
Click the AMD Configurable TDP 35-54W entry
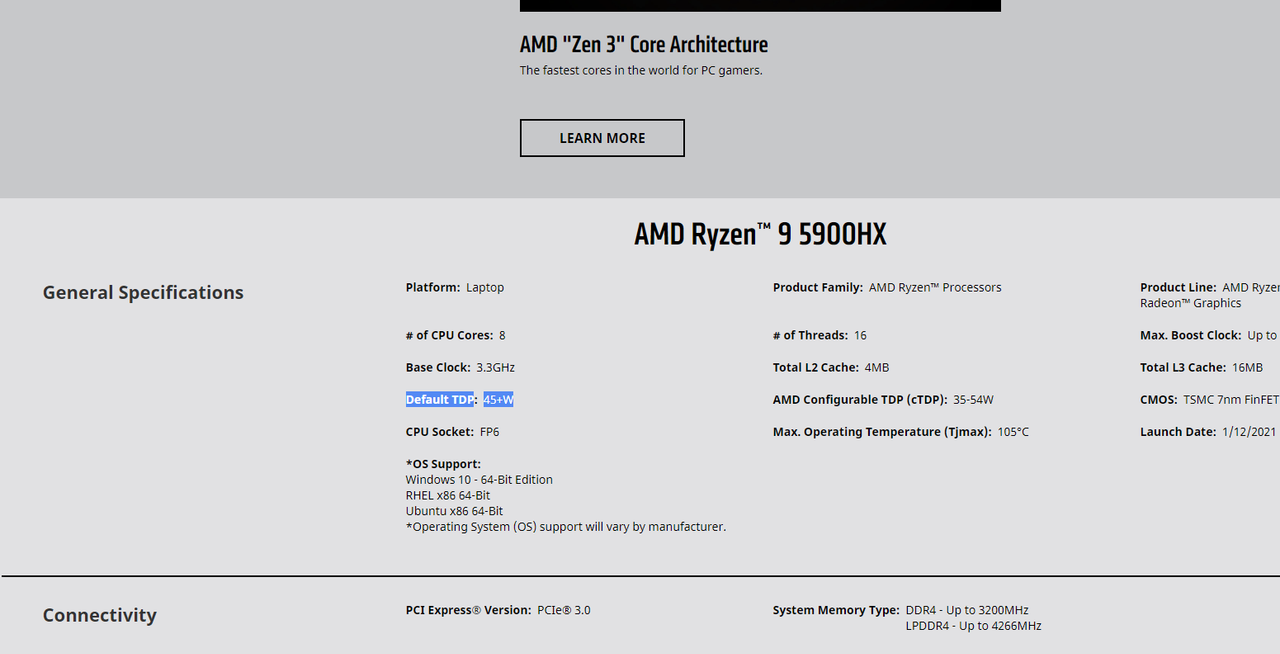(x=883, y=400)
